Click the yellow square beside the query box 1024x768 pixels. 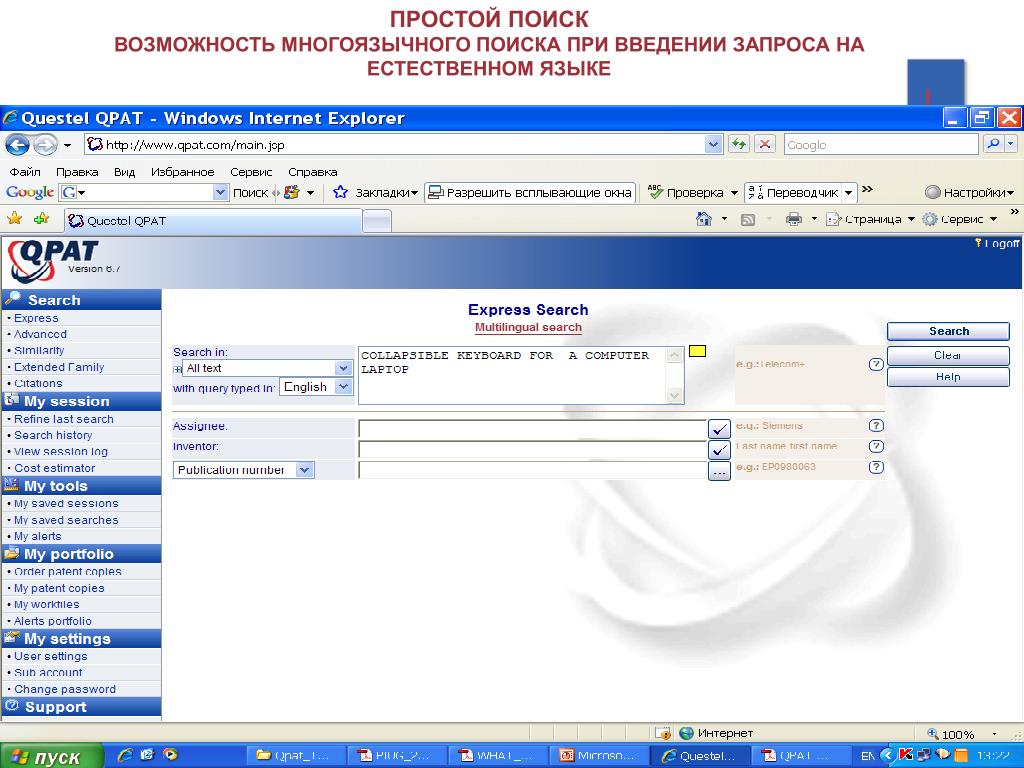pyautogui.click(x=697, y=351)
